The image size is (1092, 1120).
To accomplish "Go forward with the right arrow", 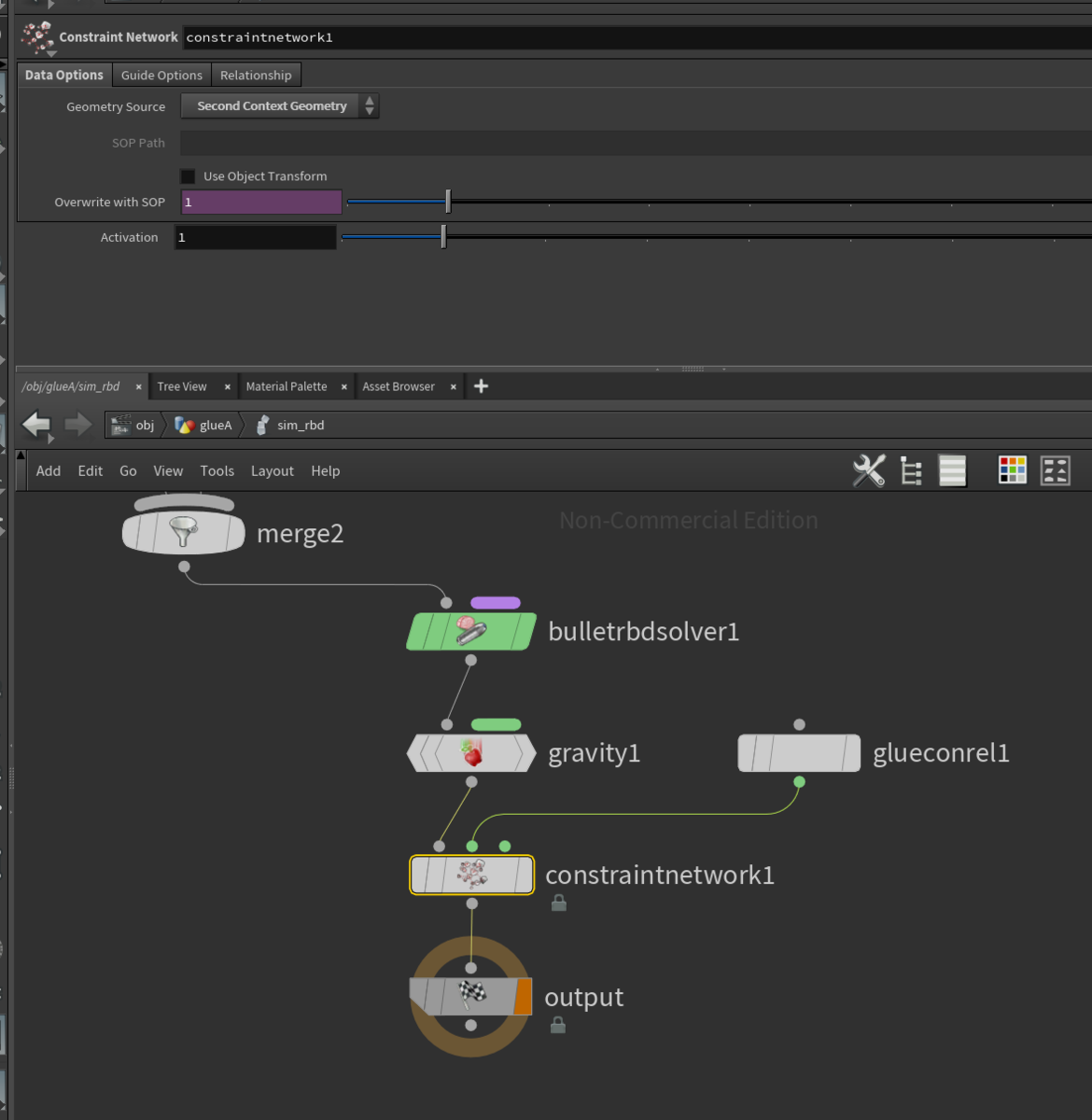I will 77,425.
